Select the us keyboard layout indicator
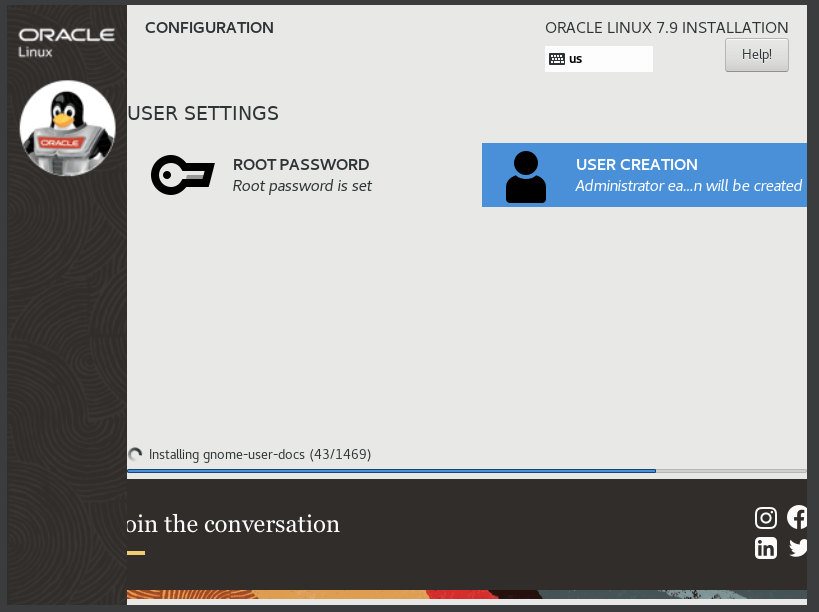Viewport: 819px width, 612px height. pyautogui.click(x=598, y=59)
